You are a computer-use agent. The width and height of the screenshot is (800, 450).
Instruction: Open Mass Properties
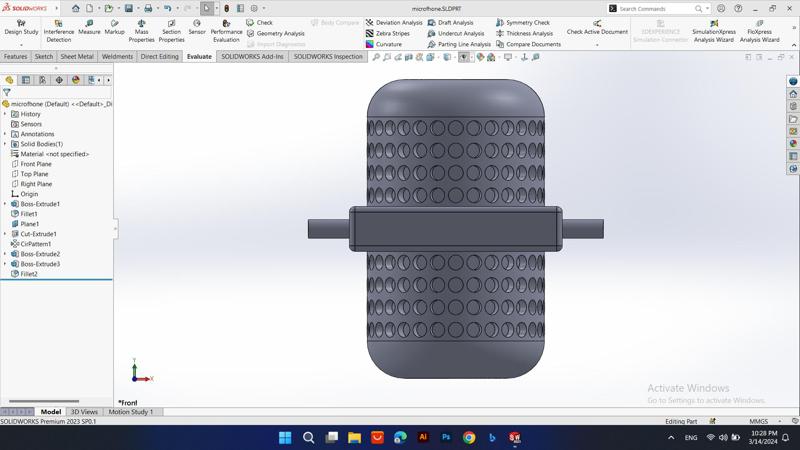pos(141,31)
